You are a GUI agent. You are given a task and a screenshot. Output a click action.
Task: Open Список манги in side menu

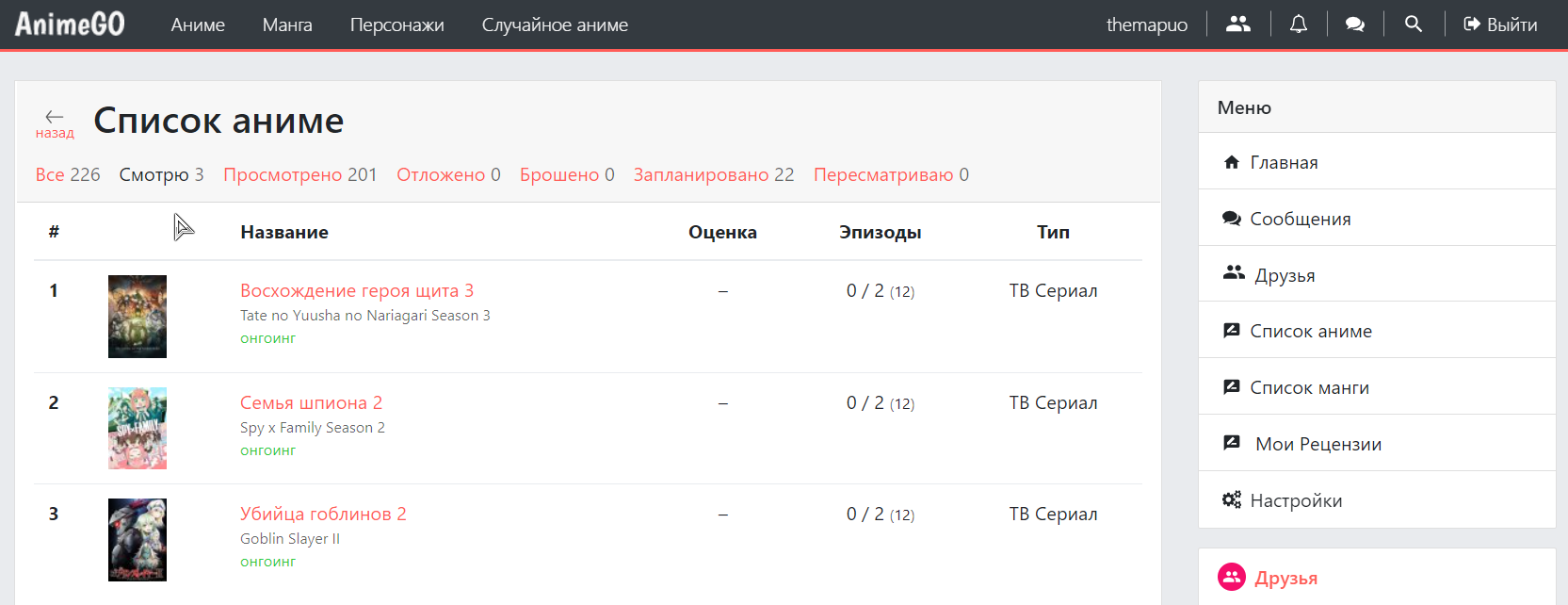[1308, 387]
